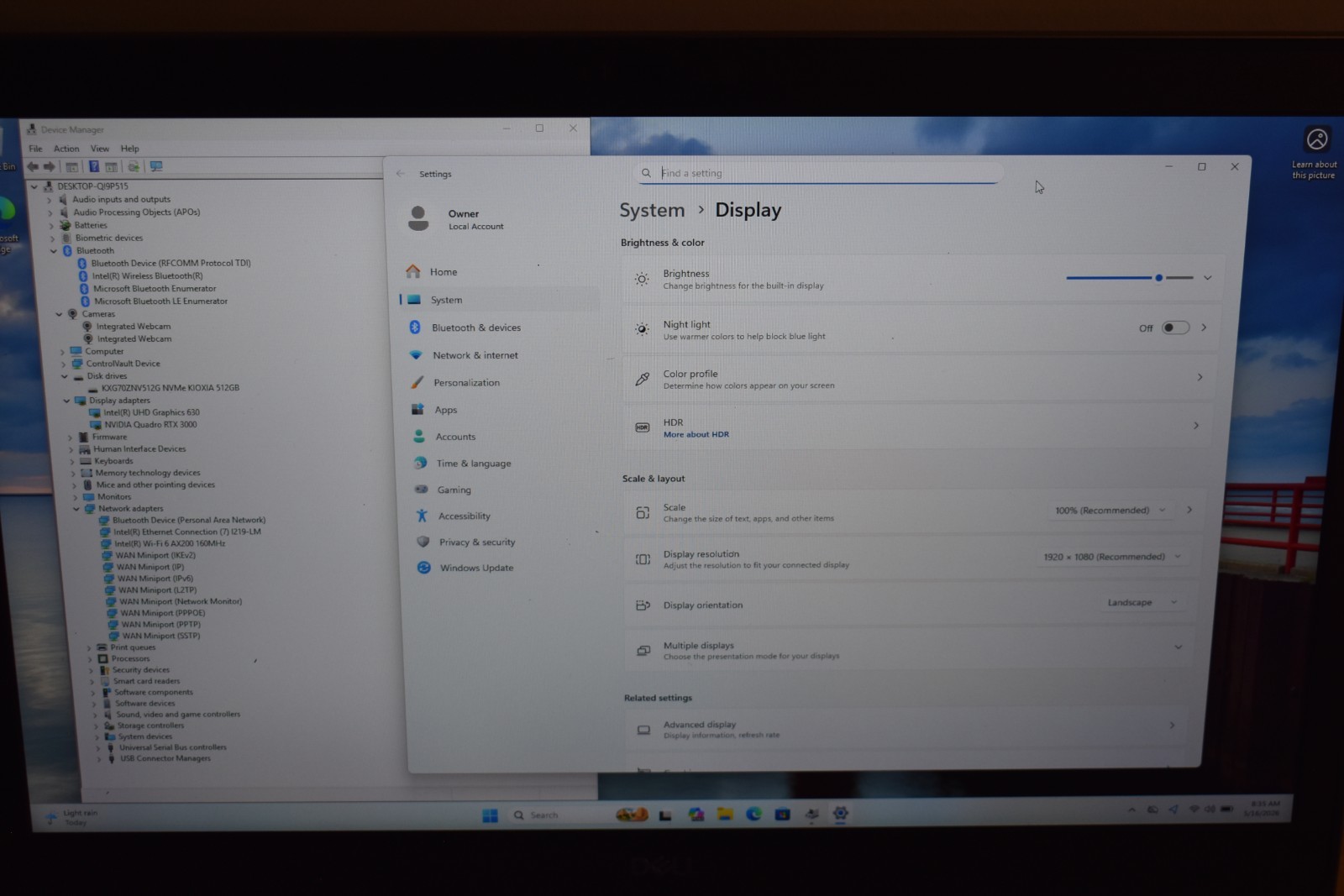
Task: Collapse the Cameras category
Action: tap(59, 314)
